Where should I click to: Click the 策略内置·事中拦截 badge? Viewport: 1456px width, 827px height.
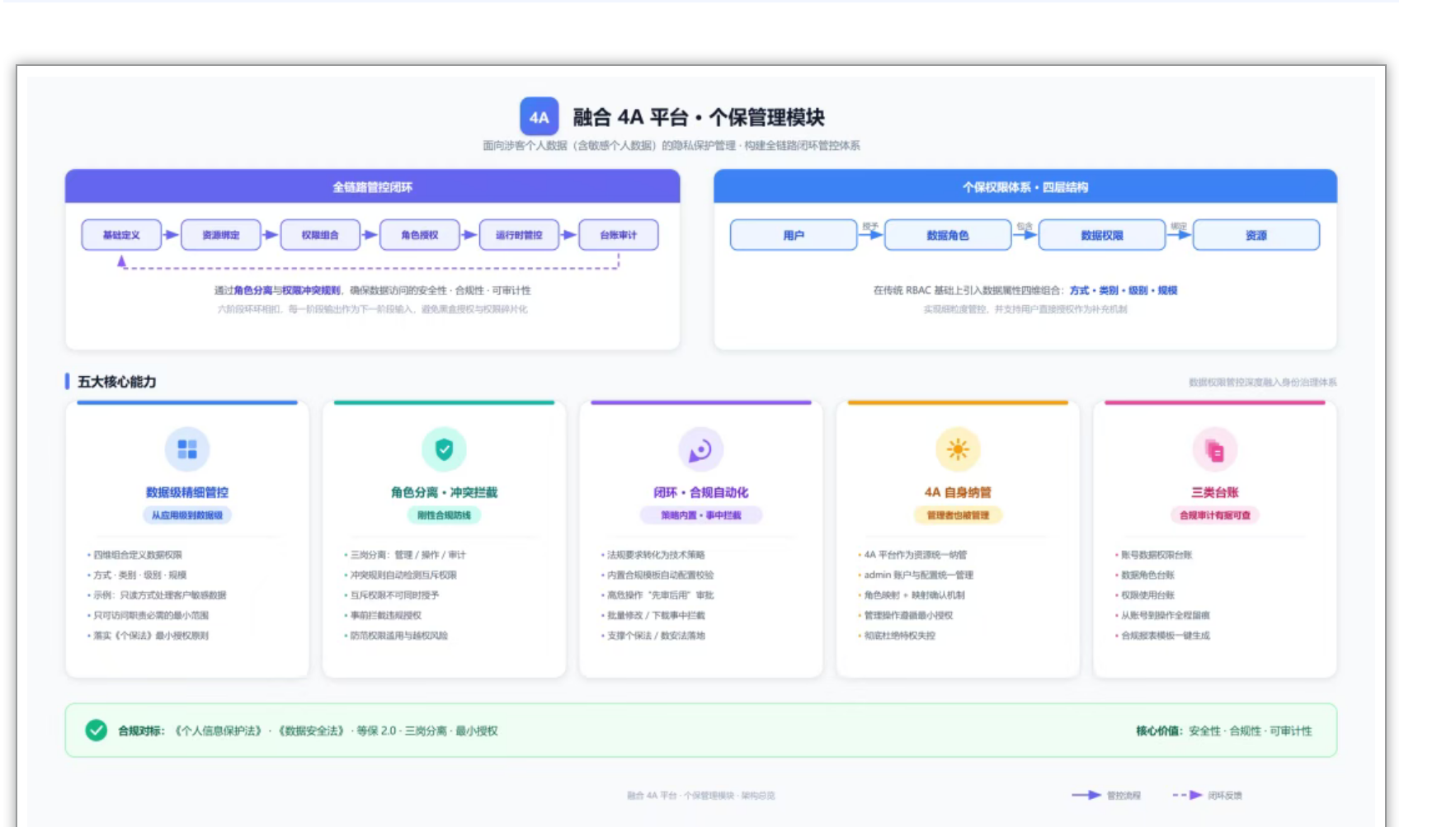[700, 515]
